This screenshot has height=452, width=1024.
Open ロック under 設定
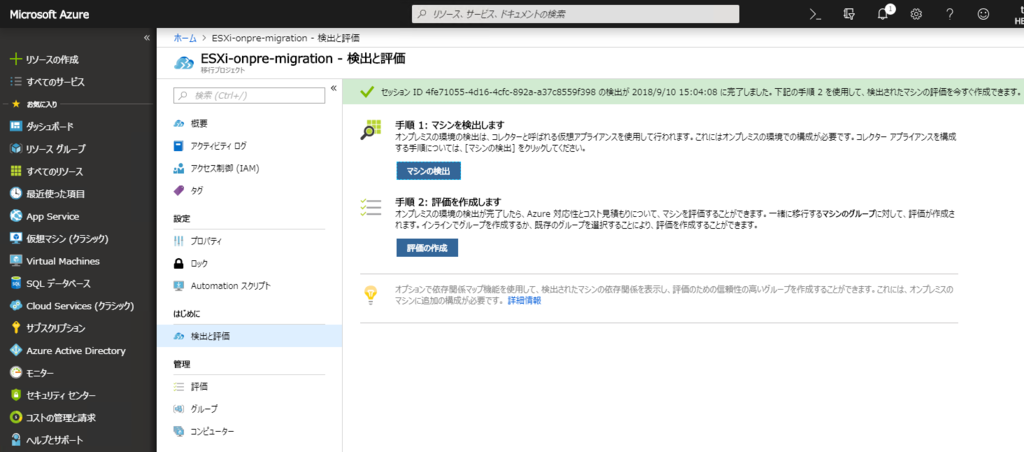point(199,264)
